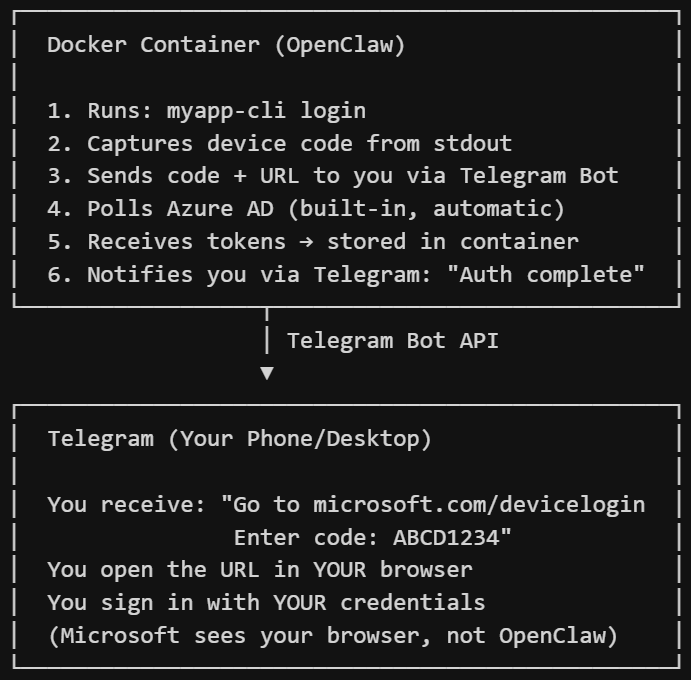Select the device code ABCD1234
This screenshot has width=691, height=680.
(446, 537)
